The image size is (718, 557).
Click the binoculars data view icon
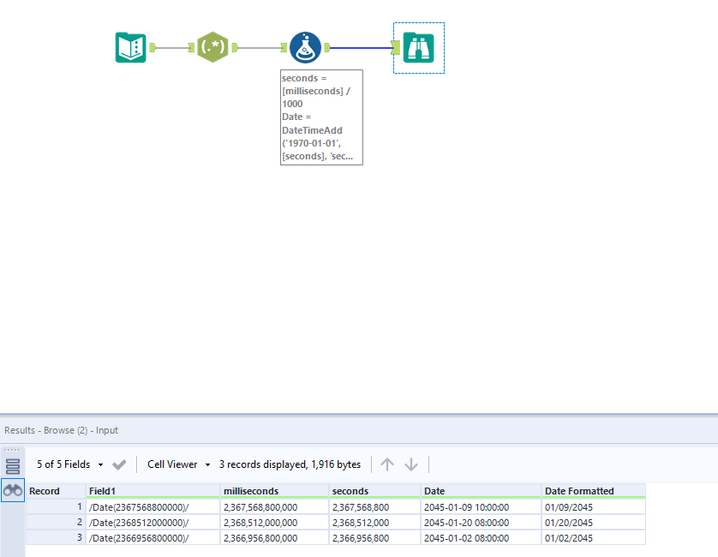point(13,490)
